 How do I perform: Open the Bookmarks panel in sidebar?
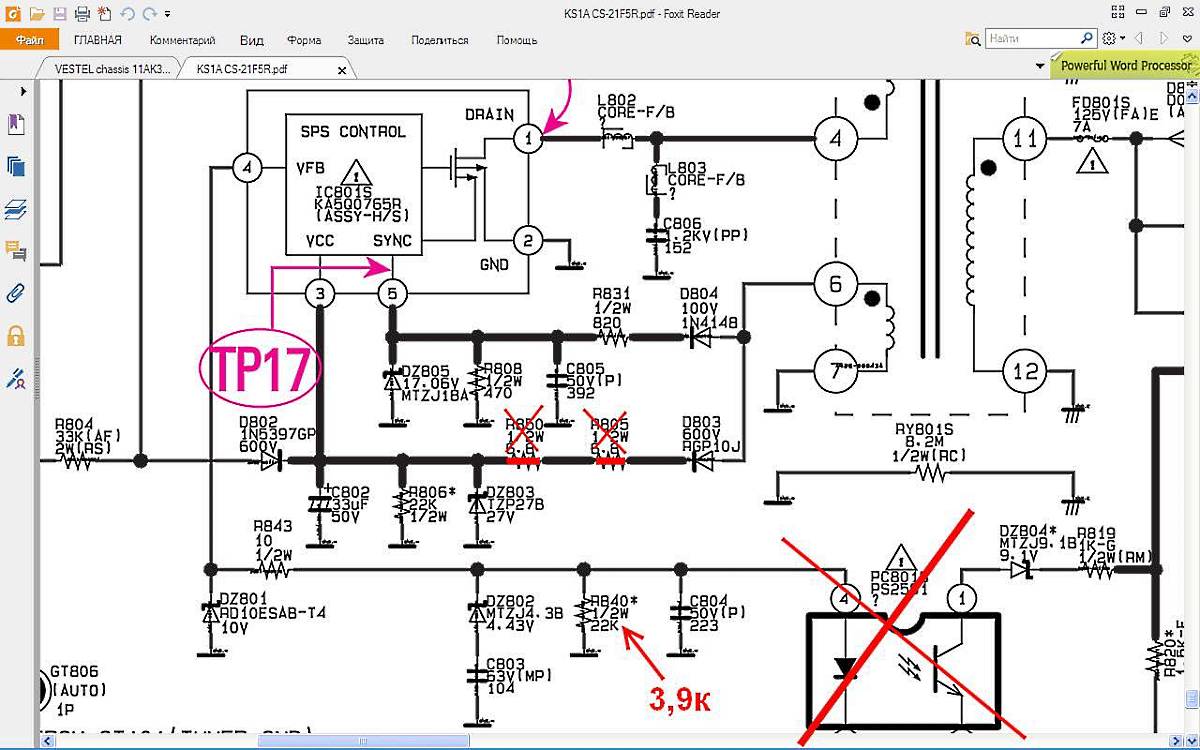(16, 125)
